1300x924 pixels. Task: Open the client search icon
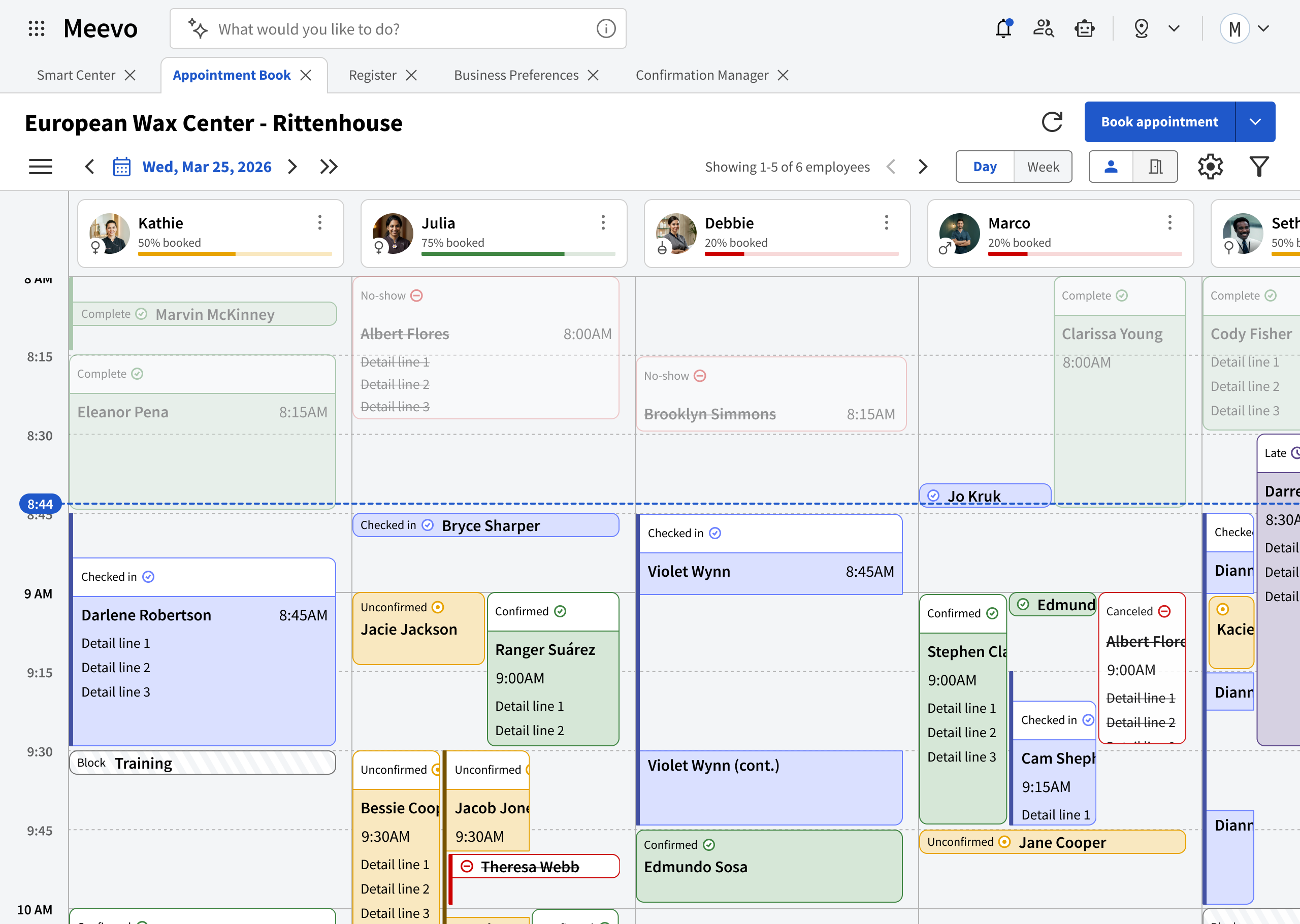1044,28
